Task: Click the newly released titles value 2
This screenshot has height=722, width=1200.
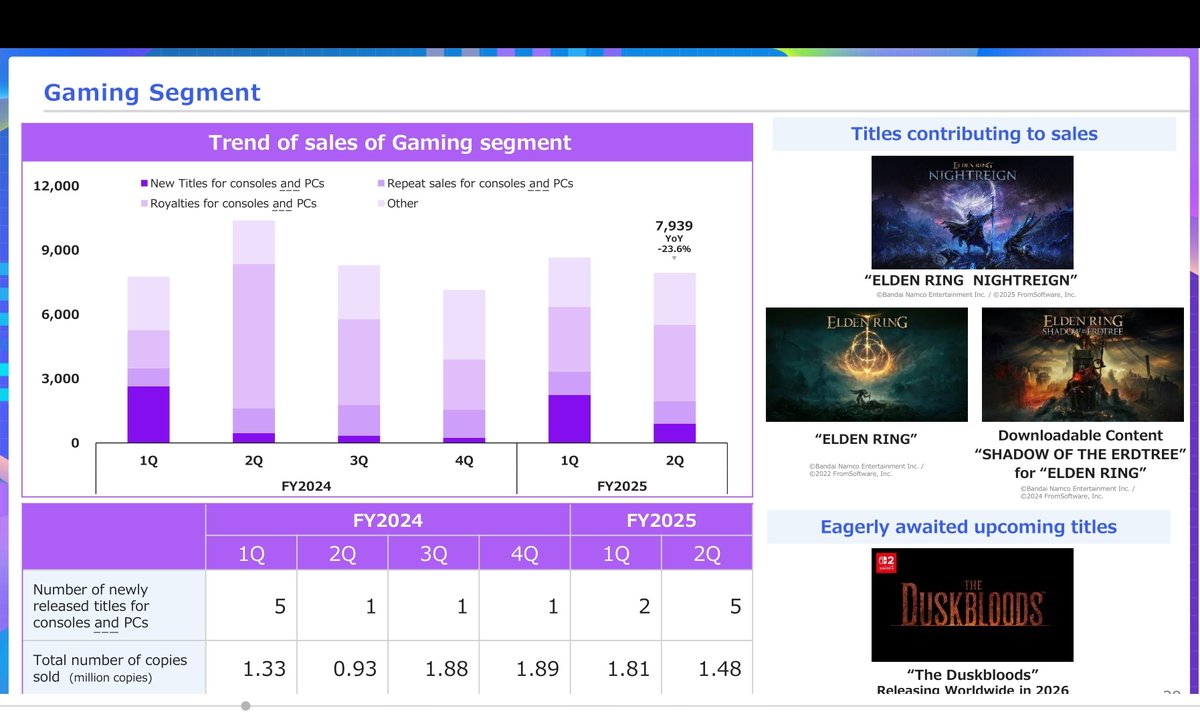Action: (x=616, y=606)
